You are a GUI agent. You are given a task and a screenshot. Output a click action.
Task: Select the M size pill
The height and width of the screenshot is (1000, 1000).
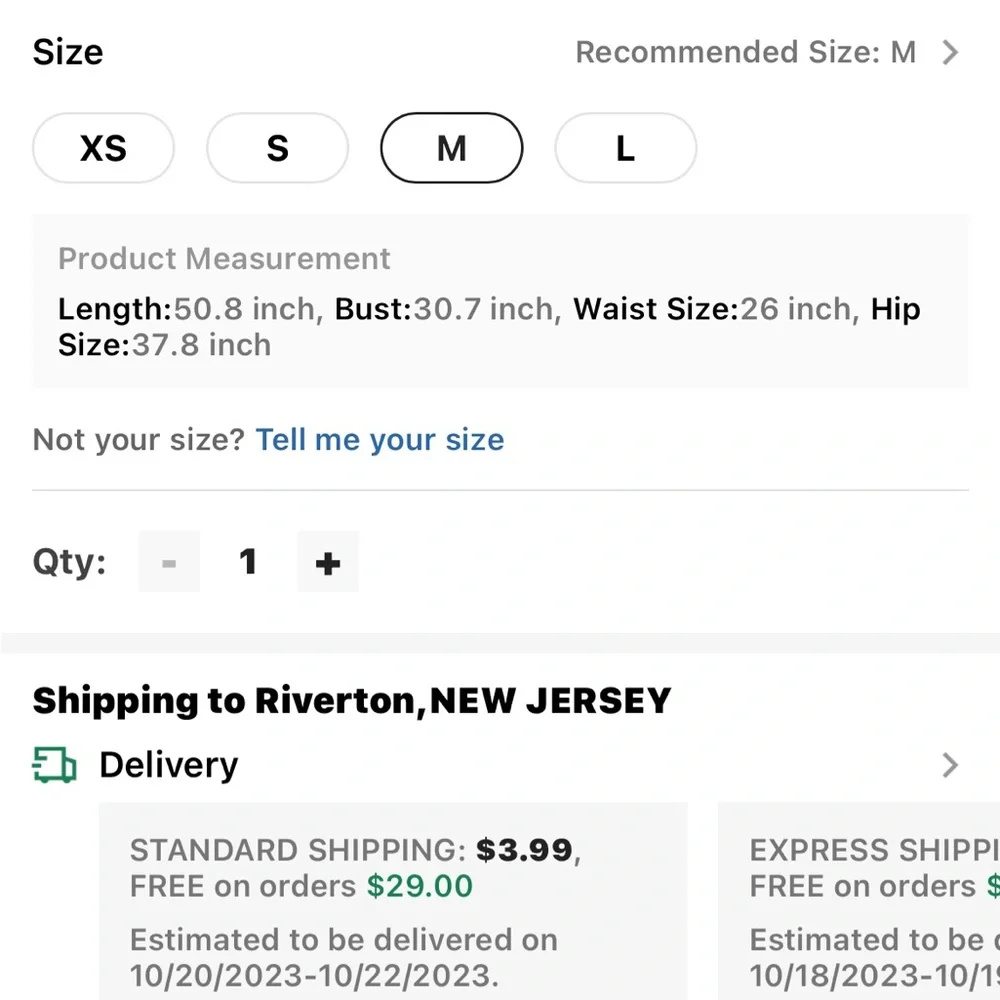pos(451,149)
